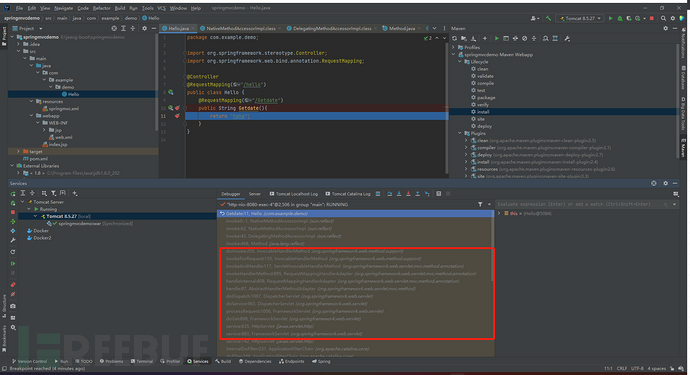Stop the running server with red square in the main toolbar

(x=652, y=18)
